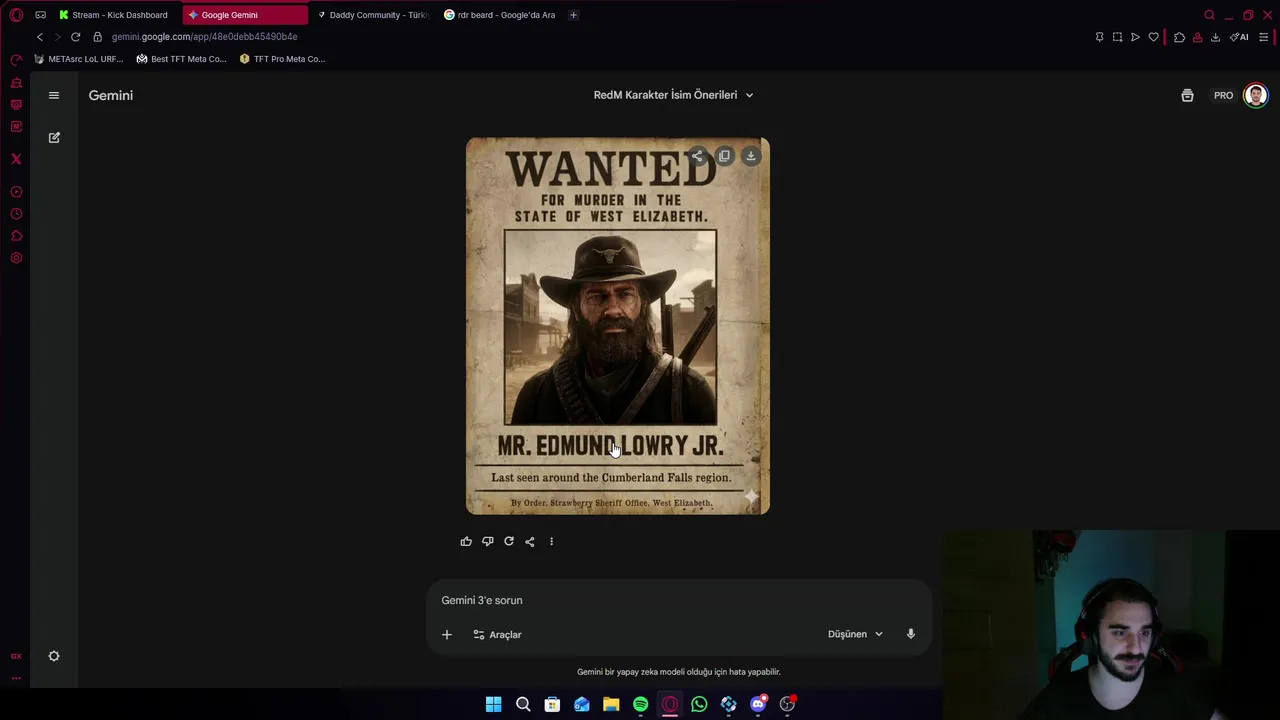Open the Opera Easy Setup sliders icon
1280x720 pixels.
1263,37
